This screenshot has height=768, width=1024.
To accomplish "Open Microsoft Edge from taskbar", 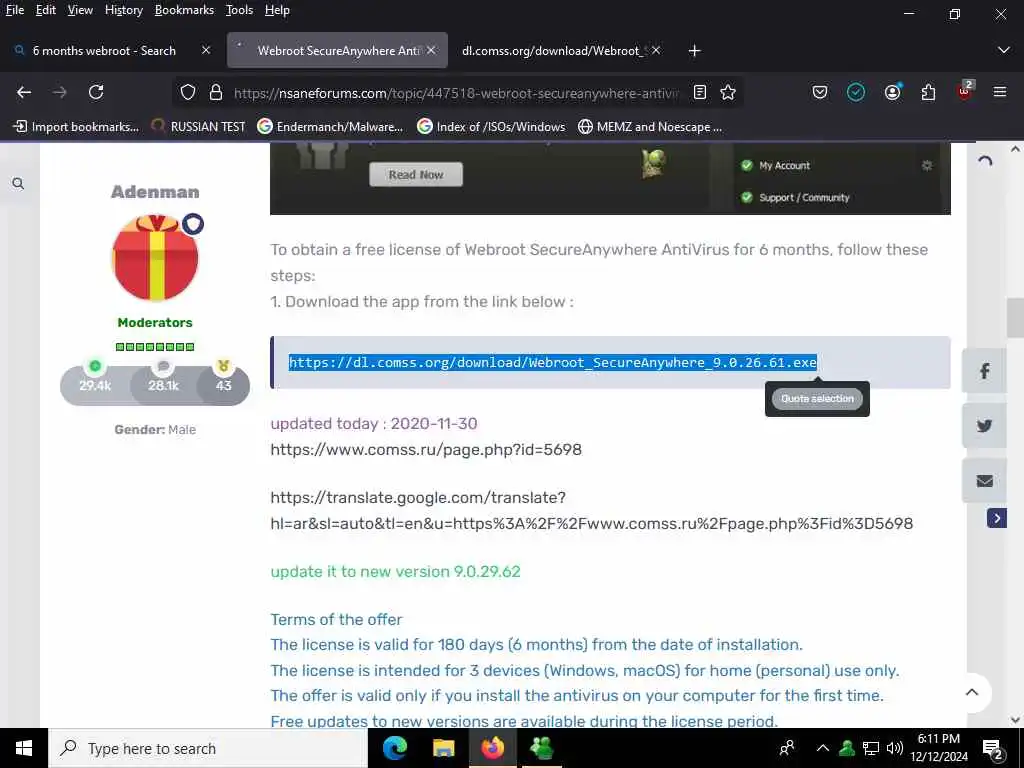I will pyautogui.click(x=395, y=748).
